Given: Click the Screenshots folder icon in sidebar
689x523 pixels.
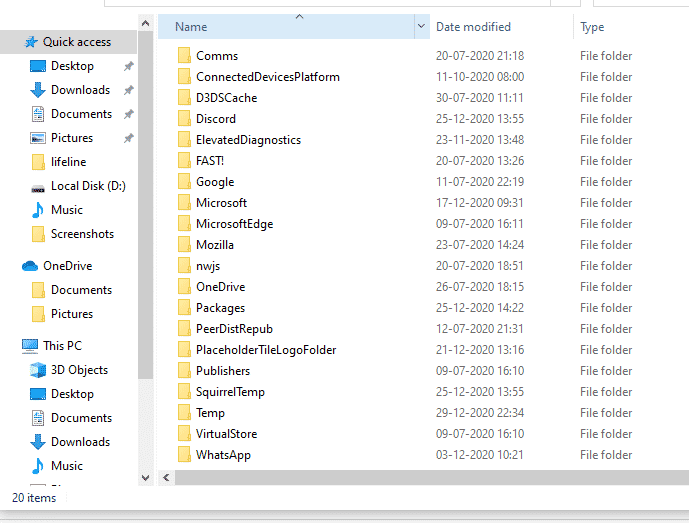Looking at the screenshot, I should tap(38, 234).
